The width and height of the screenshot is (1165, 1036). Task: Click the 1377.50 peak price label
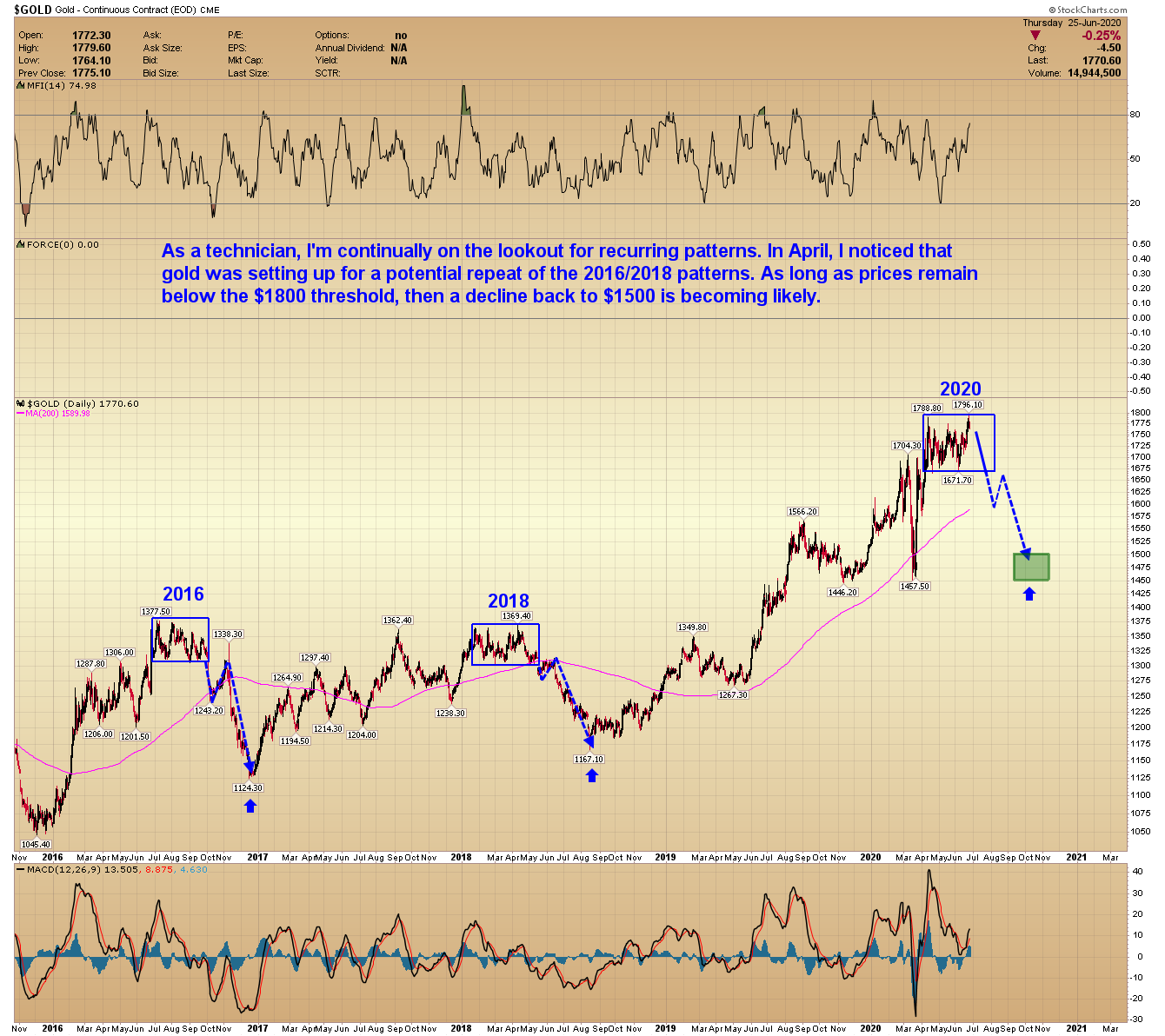coord(156,612)
